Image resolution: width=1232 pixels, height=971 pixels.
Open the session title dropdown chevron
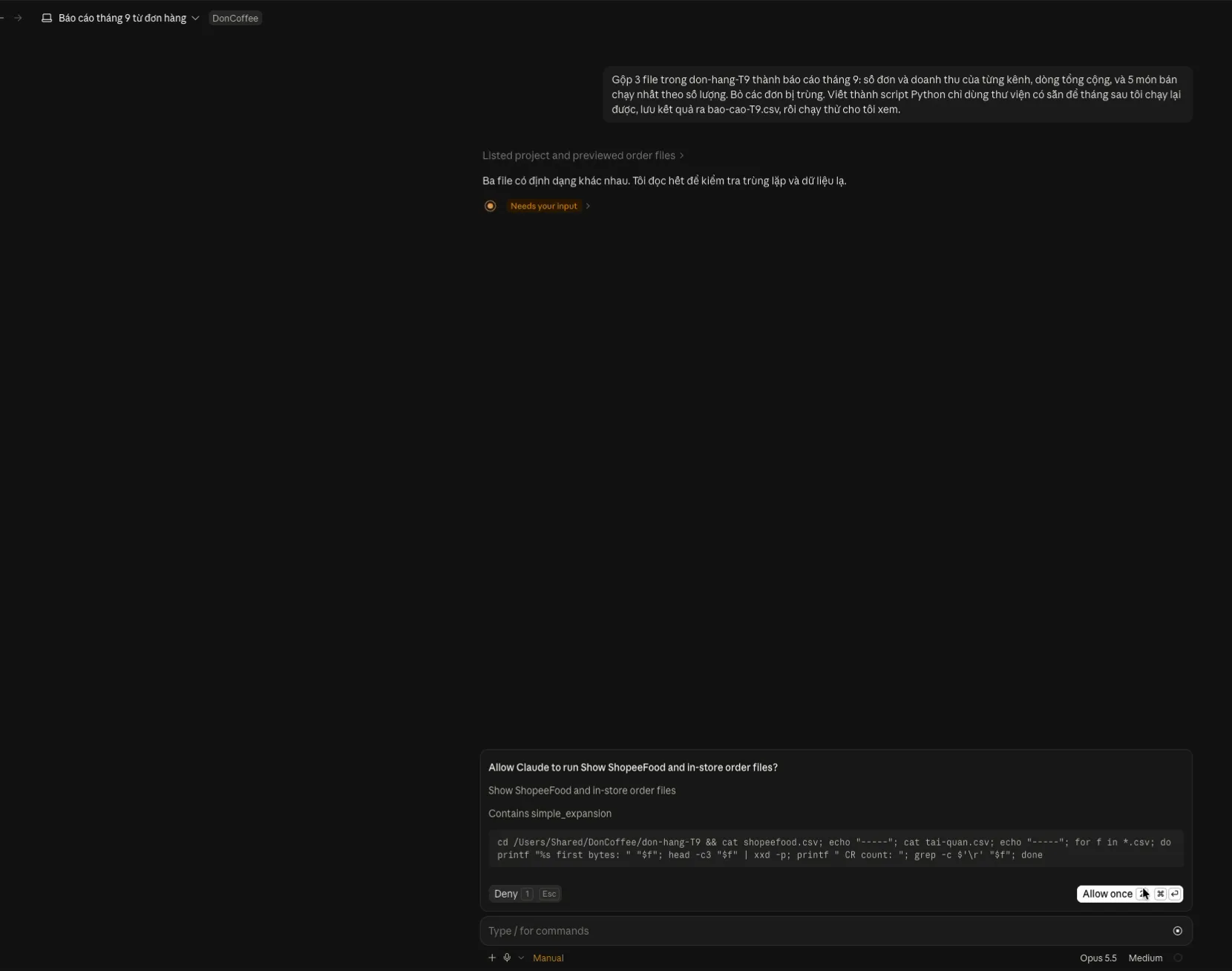(195, 18)
